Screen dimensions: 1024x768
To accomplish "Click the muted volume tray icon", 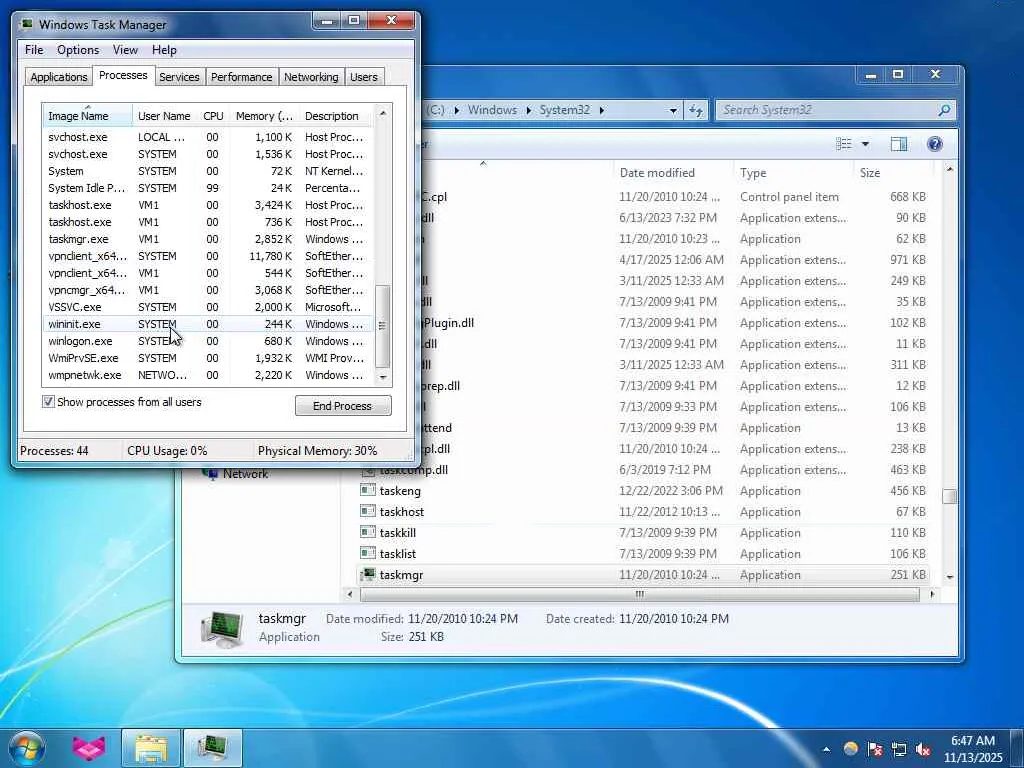I will (x=923, y=749).
